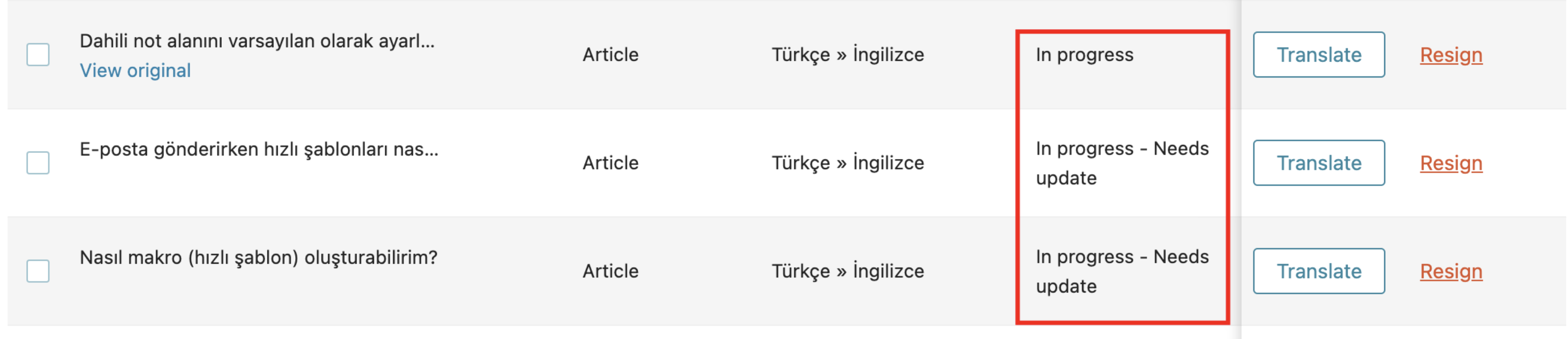Select the title 'Nasıl makro (hızlı şablon) oluşturabilirim?'
The height and width of the screenshot is (339, 1568).
pyautogui.click(x=259, y=257)
